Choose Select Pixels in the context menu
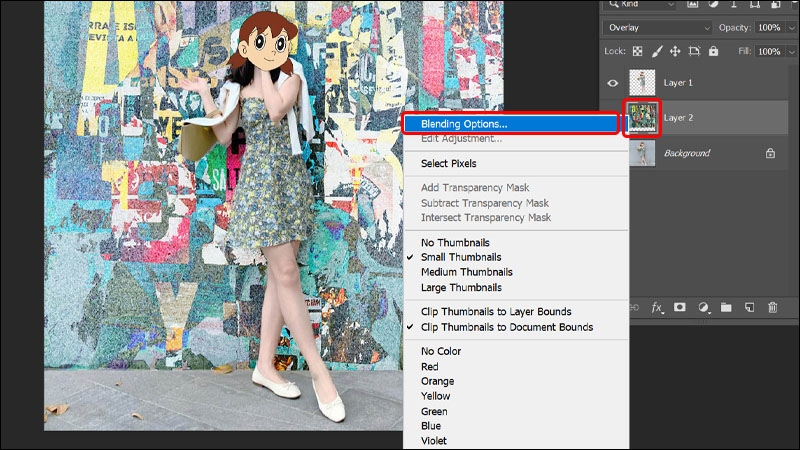Viewport: 800px width, 450px height. (448, 164)
